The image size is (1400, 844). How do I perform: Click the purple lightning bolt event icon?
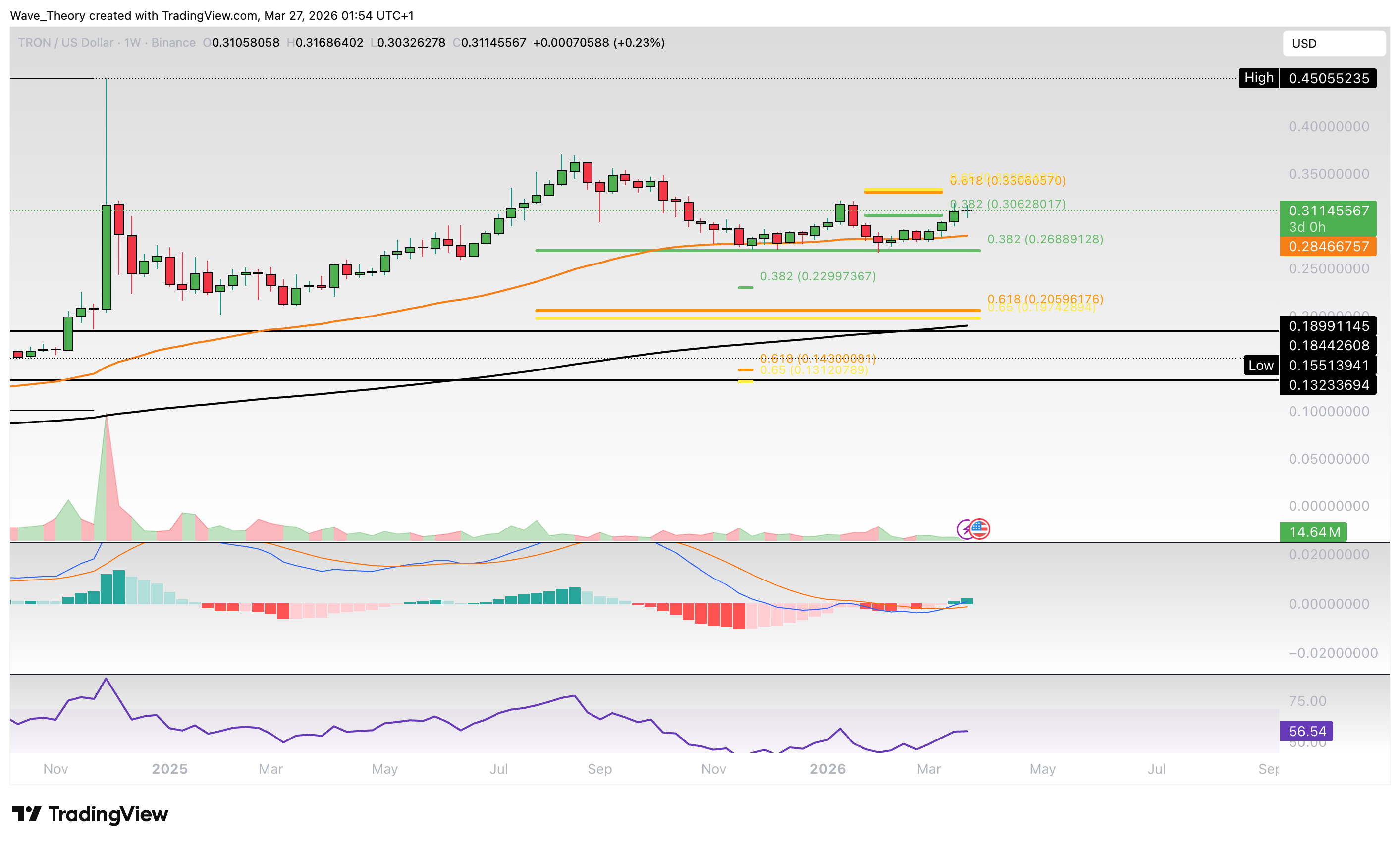pos(964,529)
